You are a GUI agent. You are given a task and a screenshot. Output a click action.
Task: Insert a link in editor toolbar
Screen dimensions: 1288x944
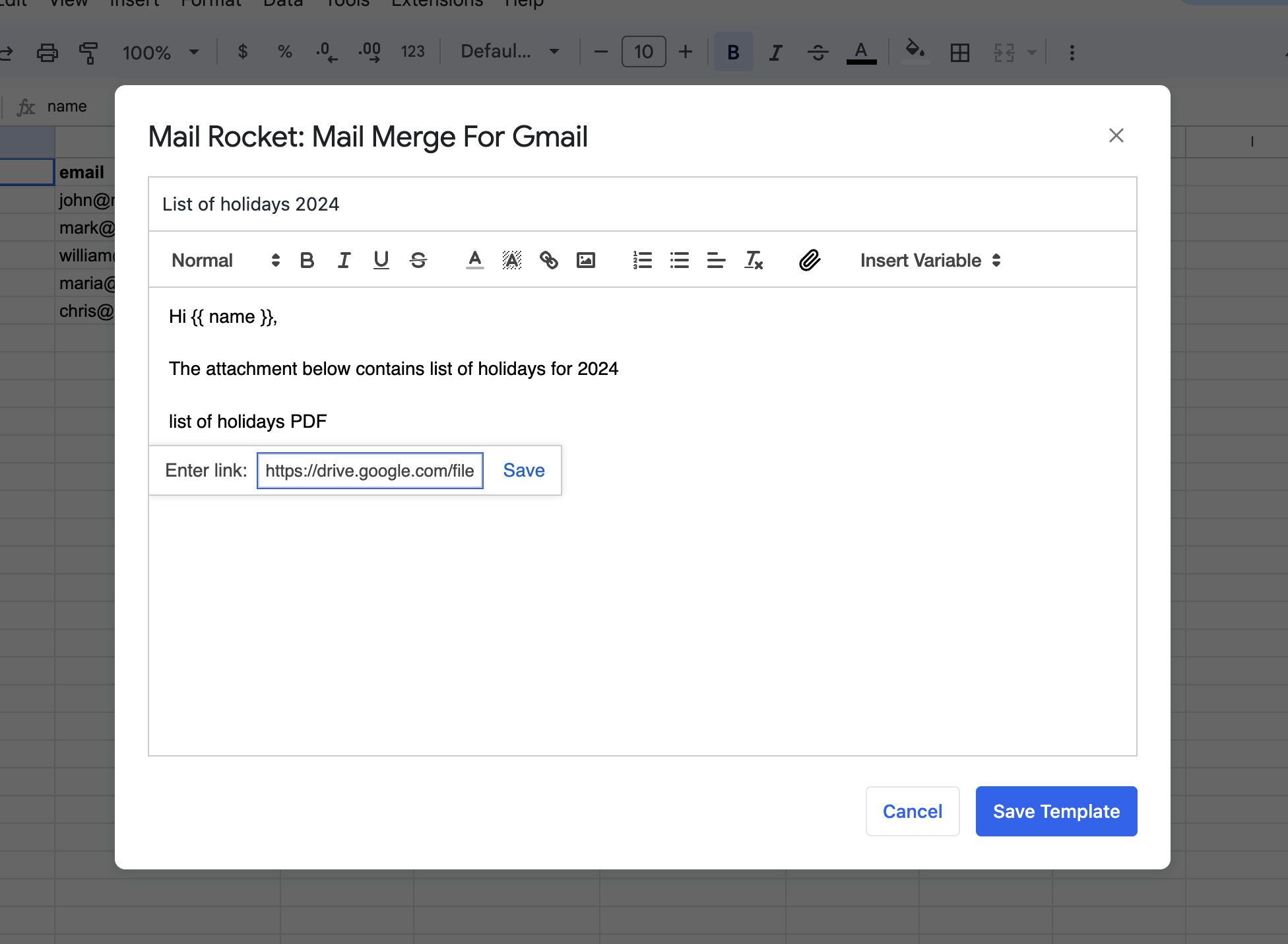pos(548,260)
